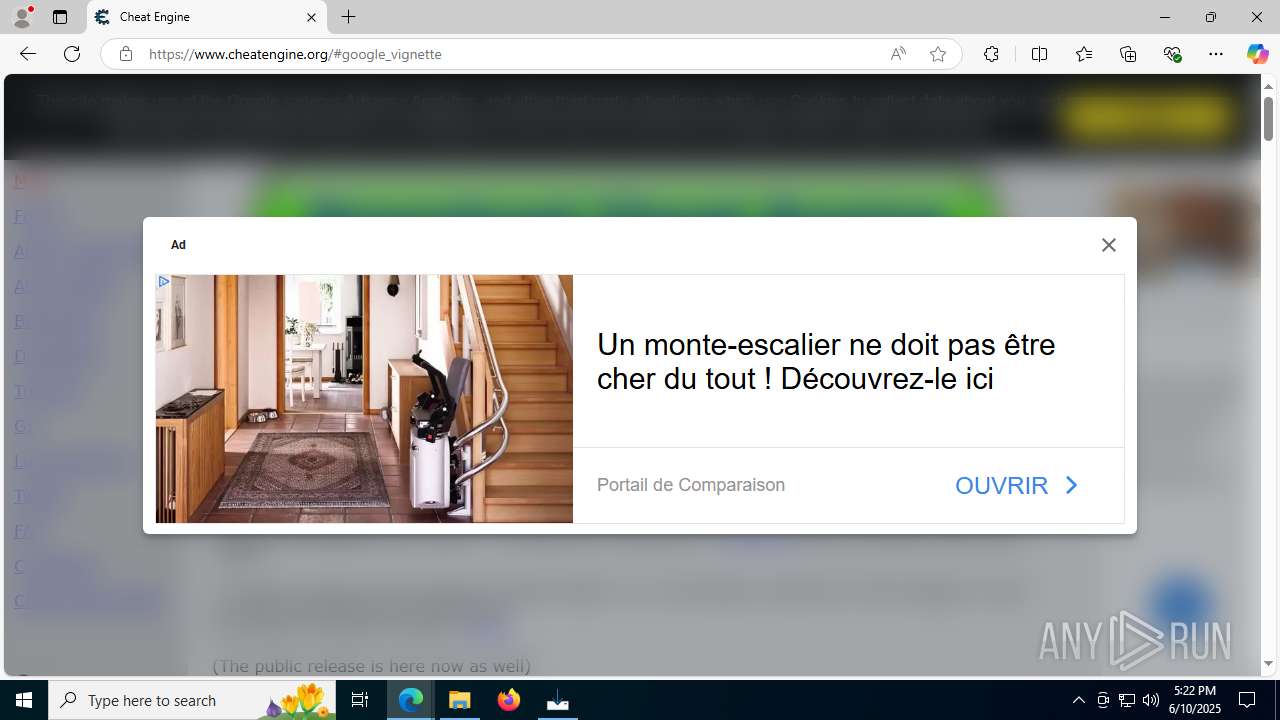Click the taskbar search box
The width and height of the screenshot is (1280, 720).
tap(192, 700)
